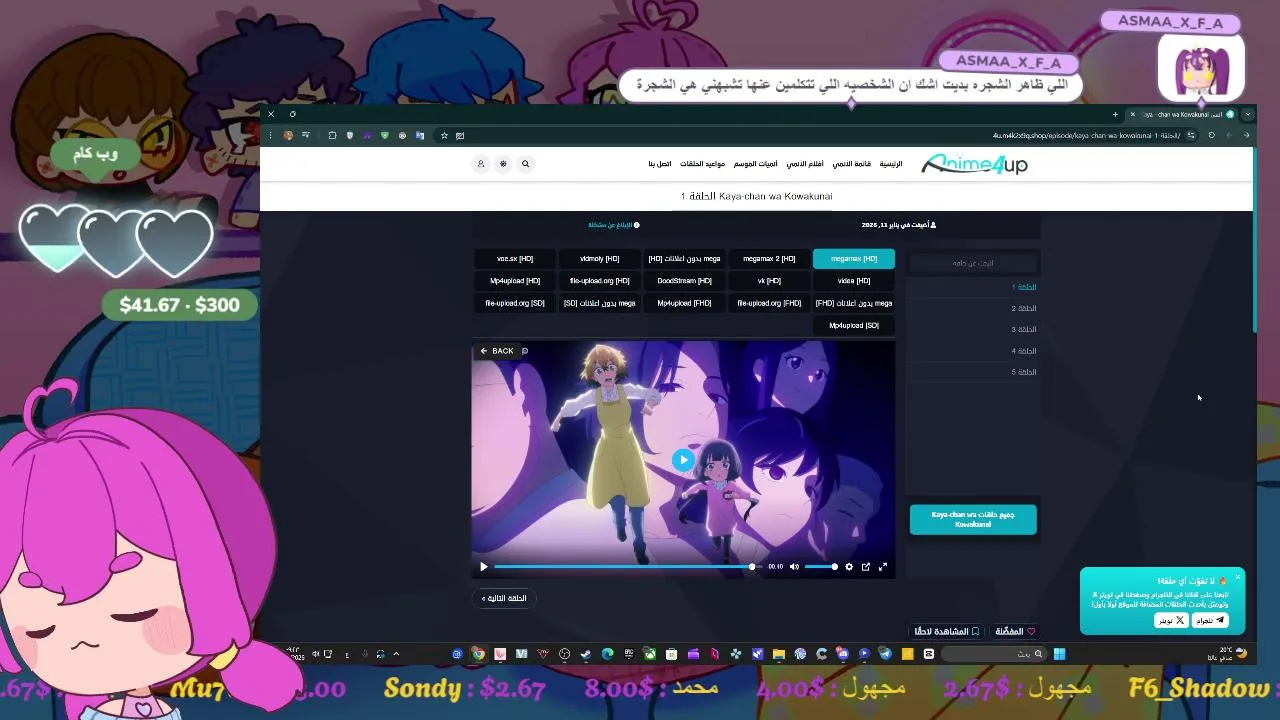Toggle watch later bookmark button
Viewport: 1280px width, 720px height.
947,632
